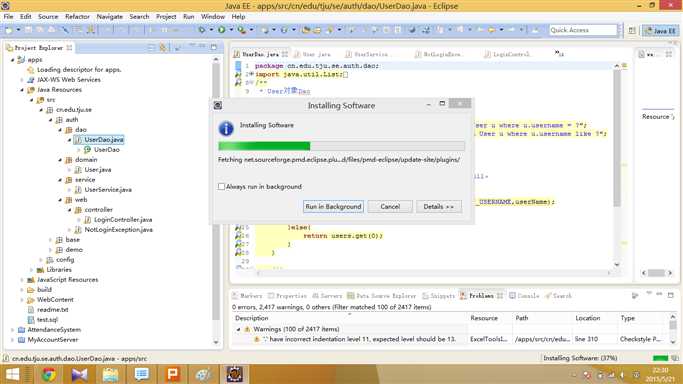Click the Open Perspective icon beside Java EE

[x=632, y=30]
